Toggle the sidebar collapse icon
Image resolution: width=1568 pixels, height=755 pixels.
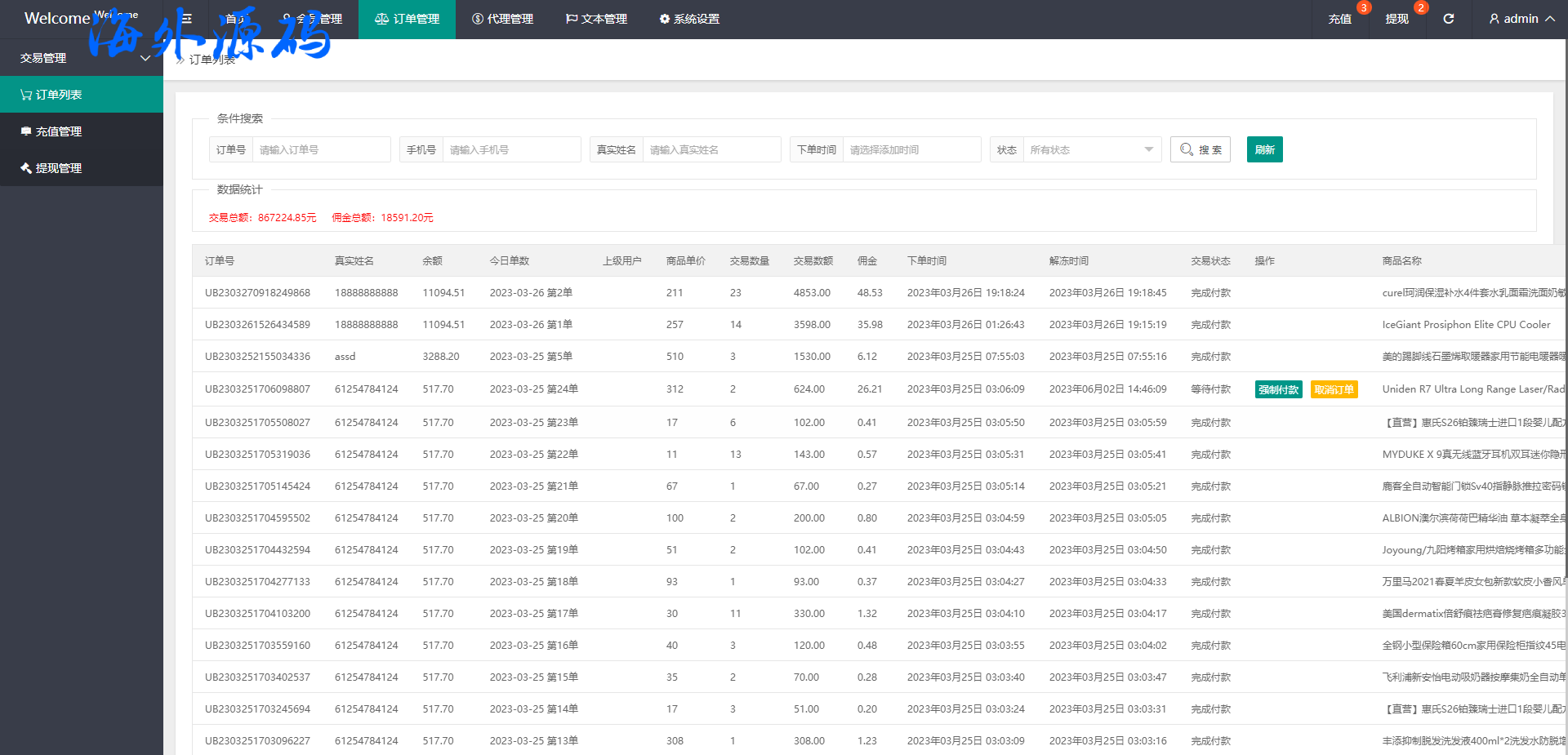[186, 19]
